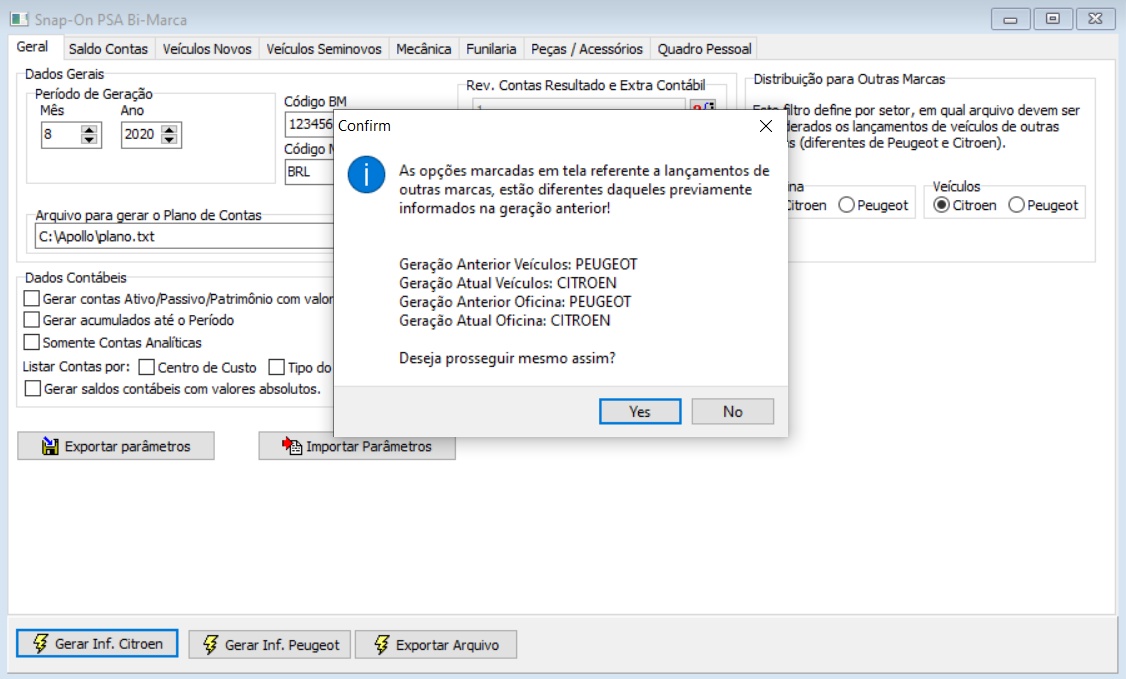Click 'Geração Anterior Veículos: PEUGEOT' line
The width and height of the screenshot is (1126, 679).
coord(518,264)
